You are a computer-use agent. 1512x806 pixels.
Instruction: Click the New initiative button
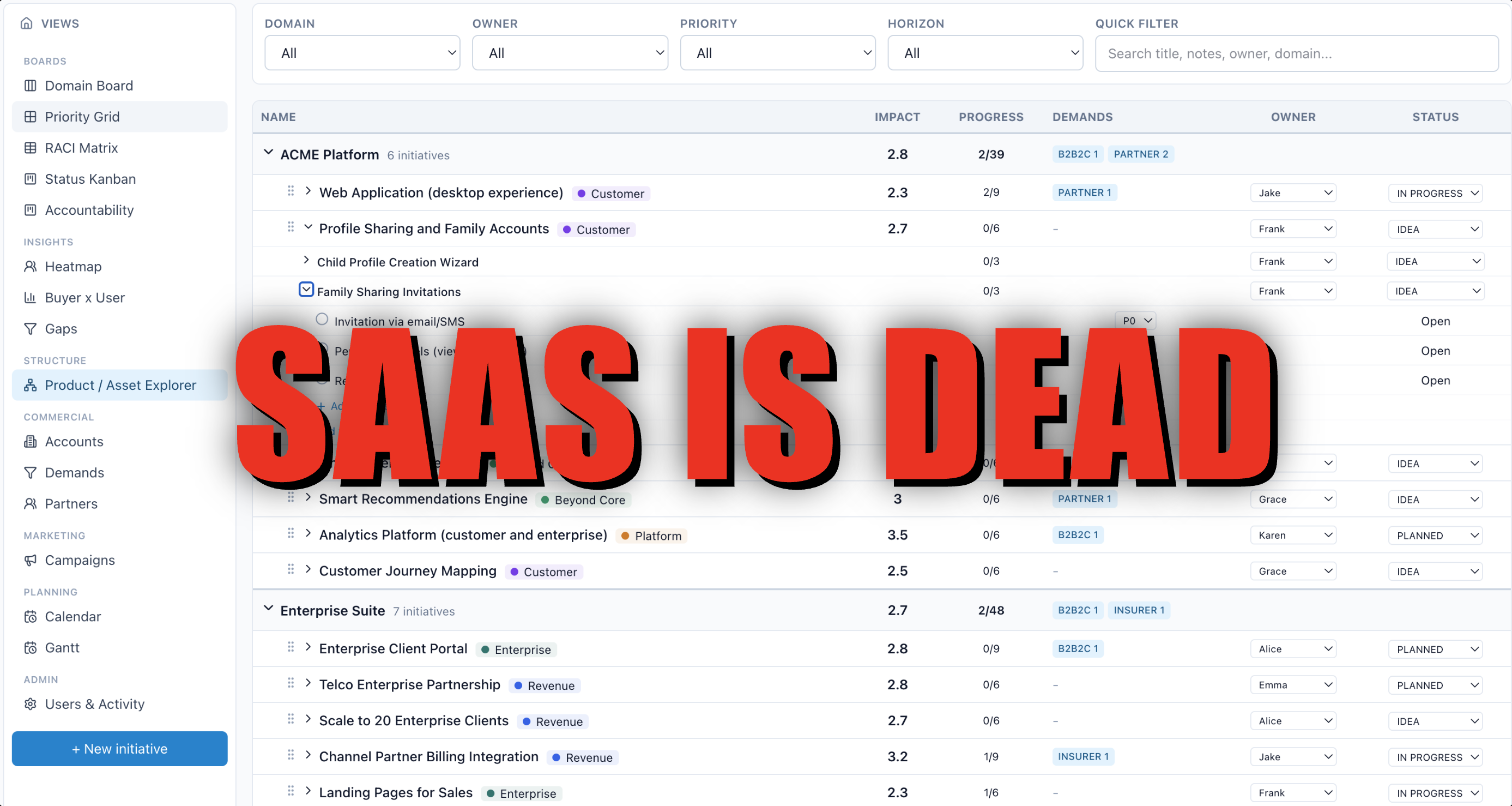tap(119, 749)
